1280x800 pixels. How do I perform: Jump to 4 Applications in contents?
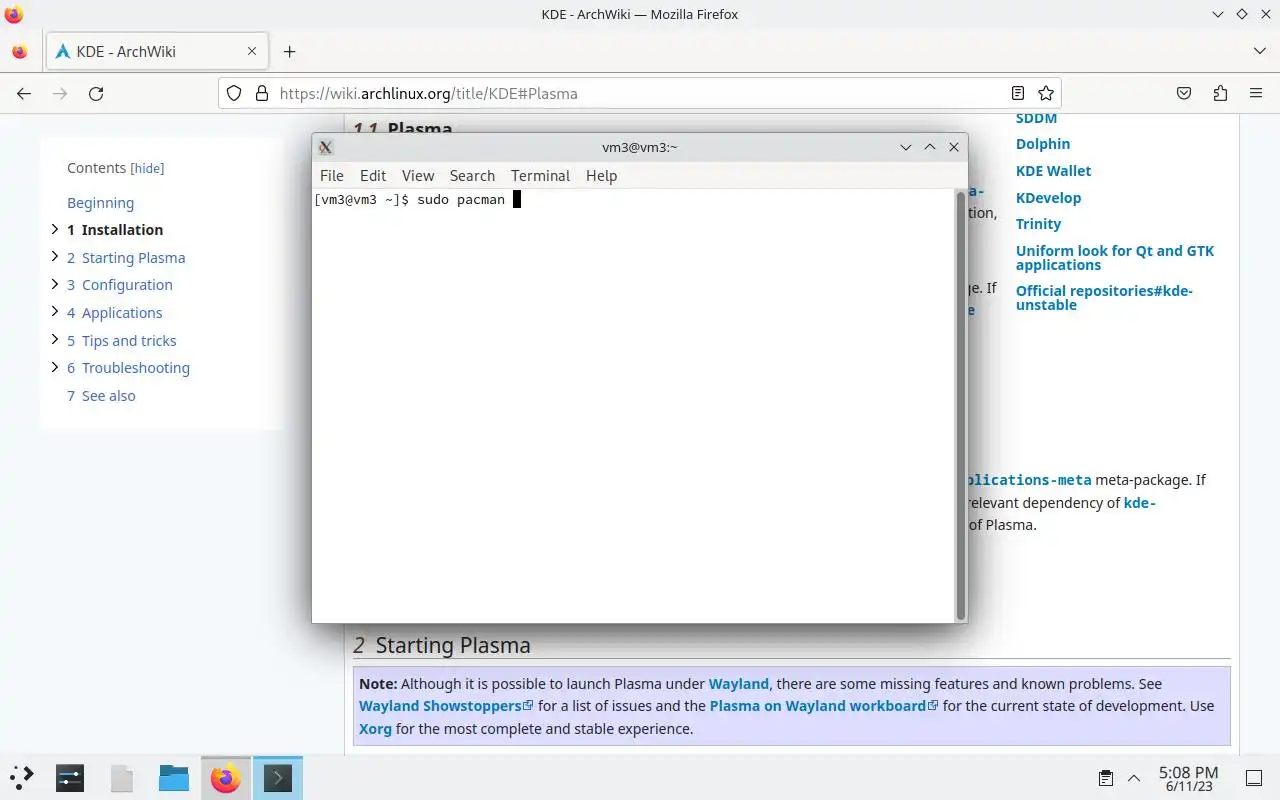114,313
